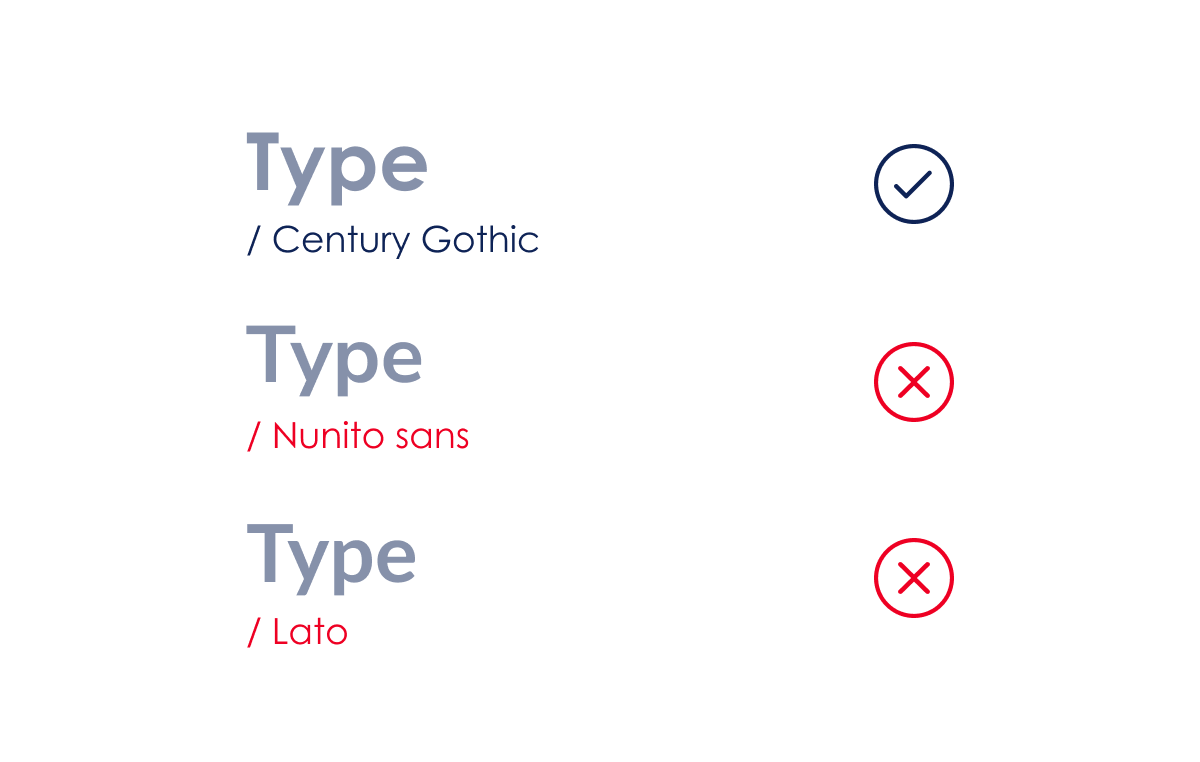Select the Type heading above Lato
Screen dimensions: 1200x762
(331, 554)
